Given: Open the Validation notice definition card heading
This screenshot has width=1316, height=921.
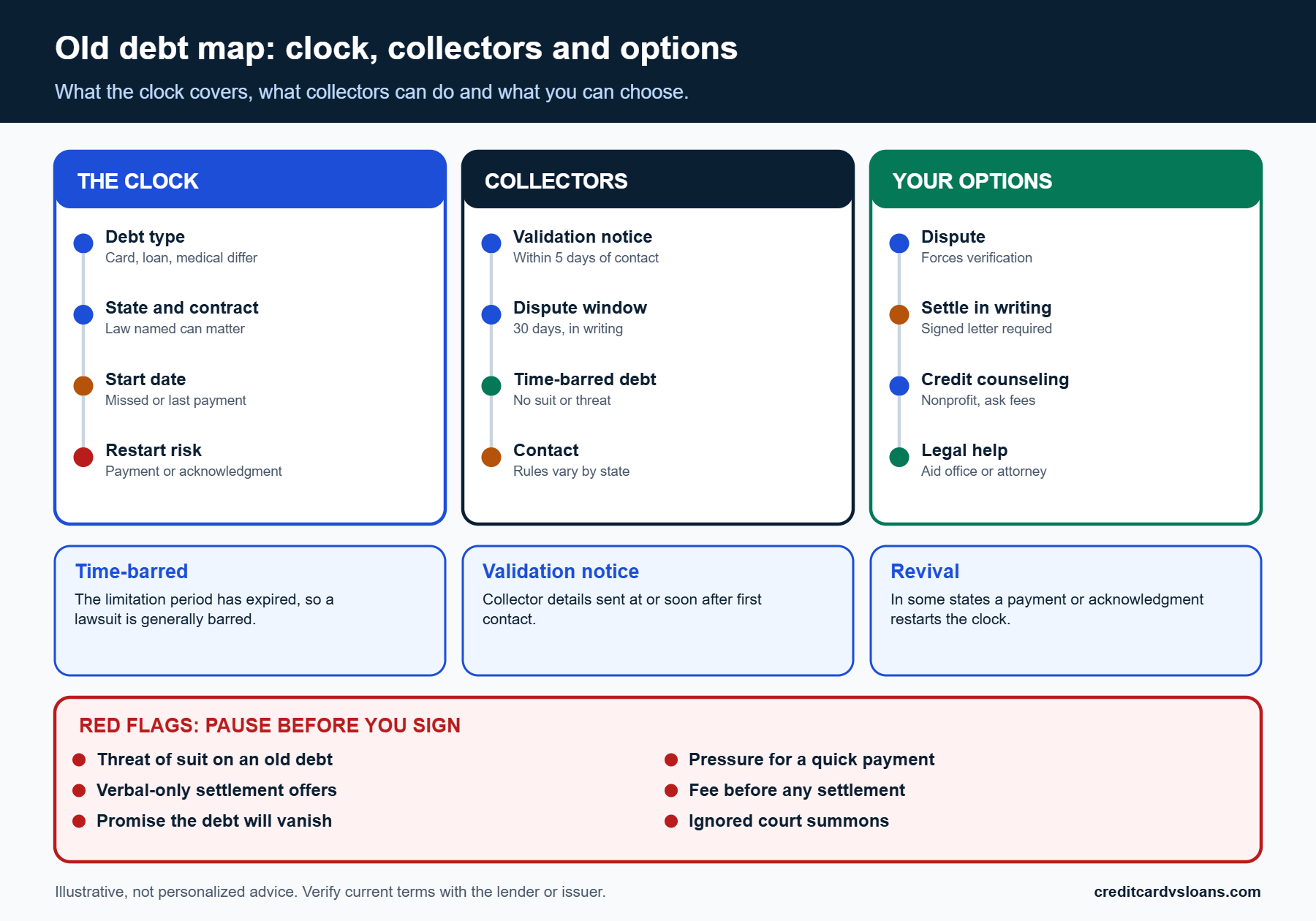Looking at the screenshot, I should (561, 572).
